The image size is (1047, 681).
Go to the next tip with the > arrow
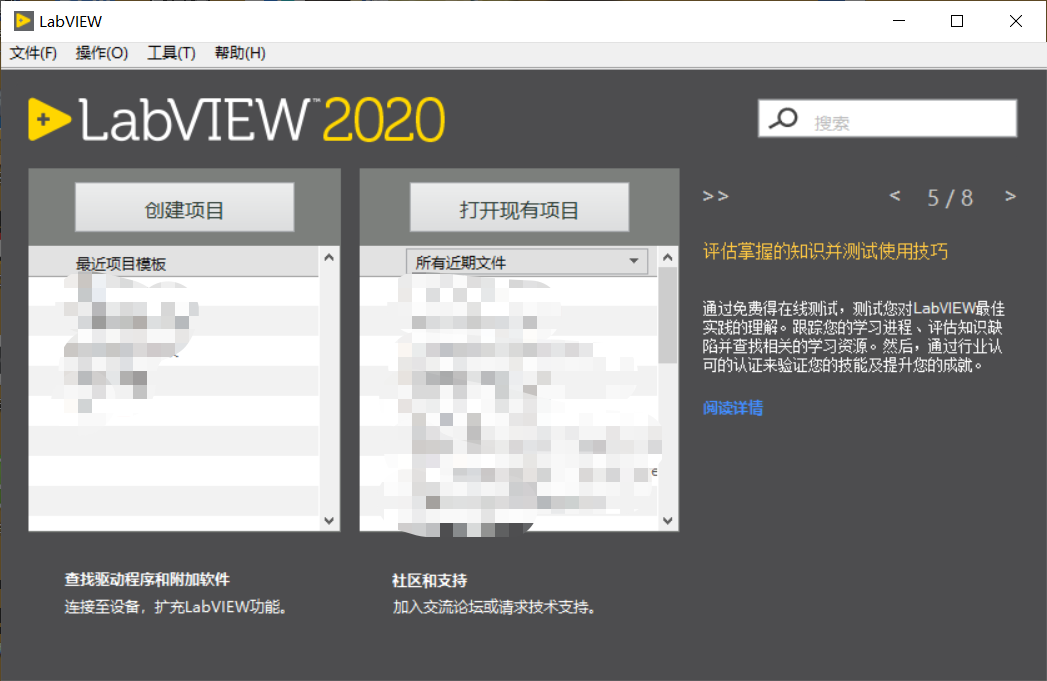pyautogui.click(x=1010, y=196)
